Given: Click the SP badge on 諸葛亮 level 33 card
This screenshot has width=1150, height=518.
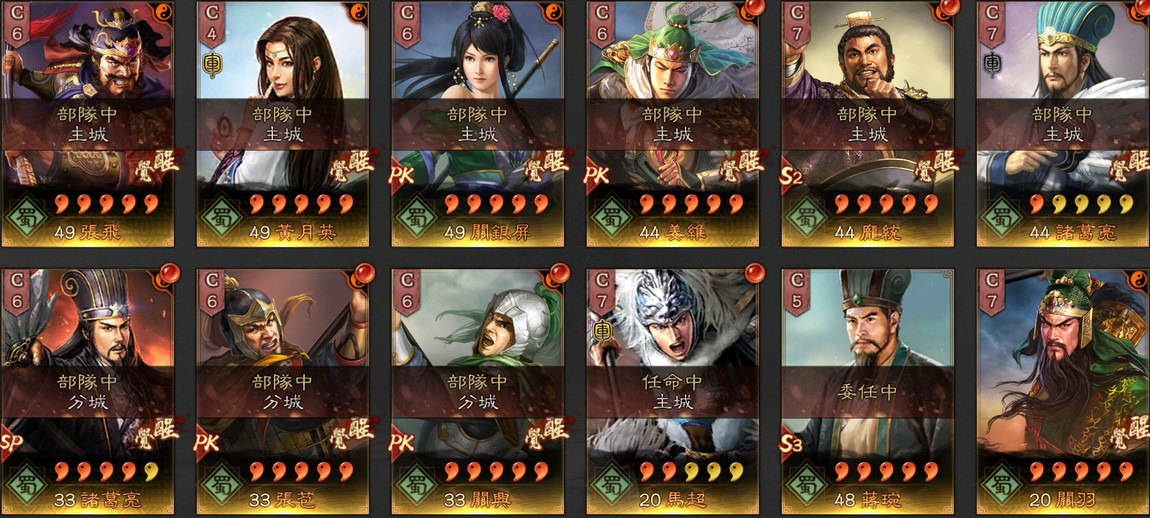Looking at the screenshot, I should click(12, 445).
